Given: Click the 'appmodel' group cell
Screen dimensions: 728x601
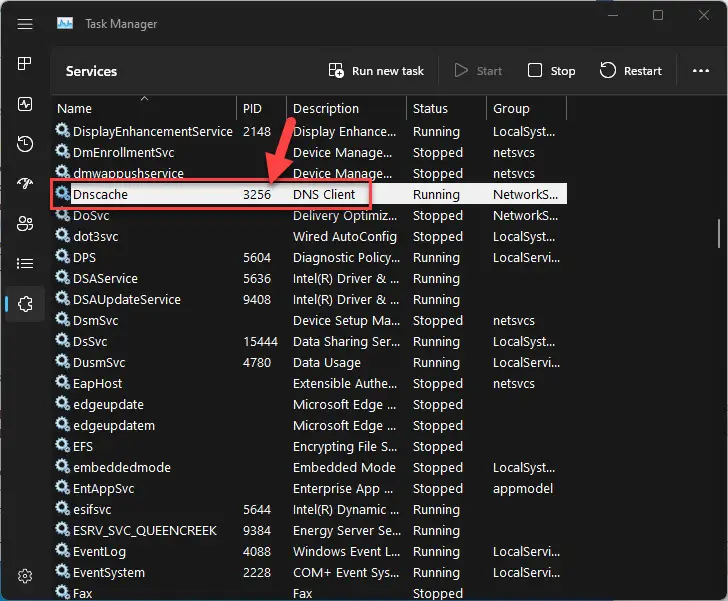Looking at the screenshot, I should point(523,488).
